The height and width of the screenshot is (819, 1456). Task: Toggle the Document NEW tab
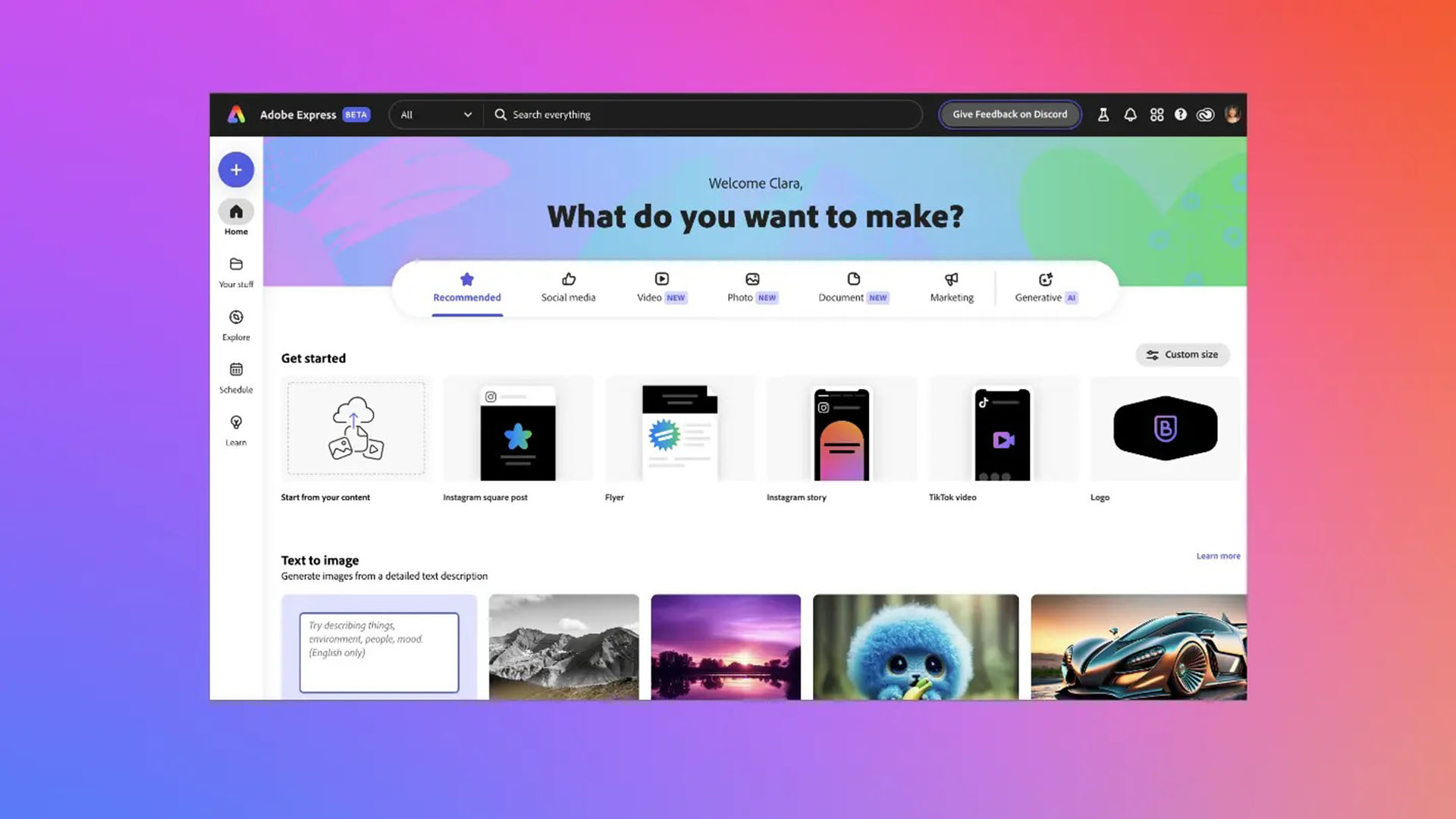tap(852, 287)
